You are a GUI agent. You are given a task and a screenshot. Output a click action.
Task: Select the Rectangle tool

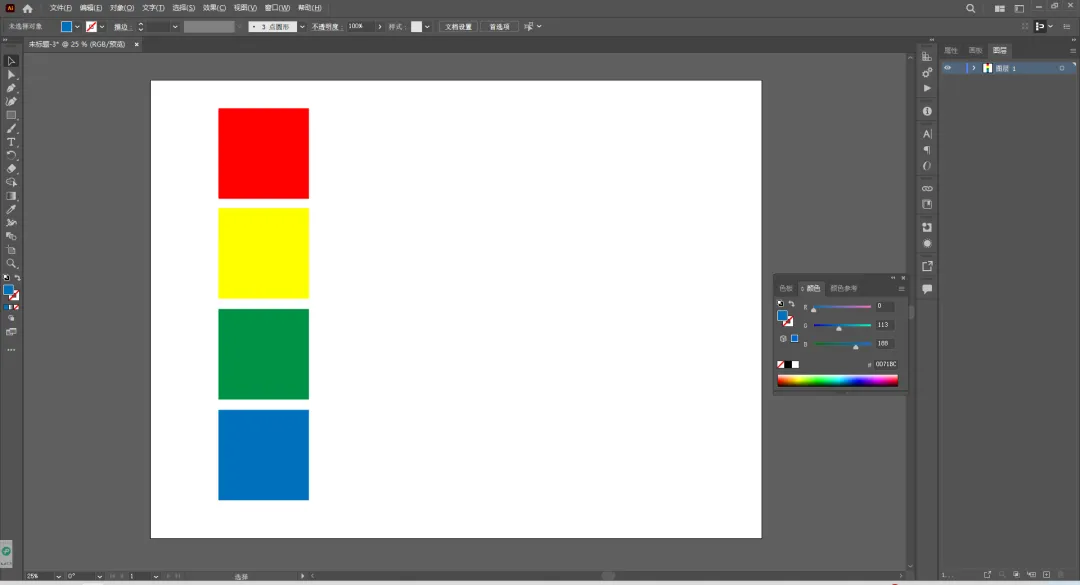pyautogui.click(x=11, y=115)
